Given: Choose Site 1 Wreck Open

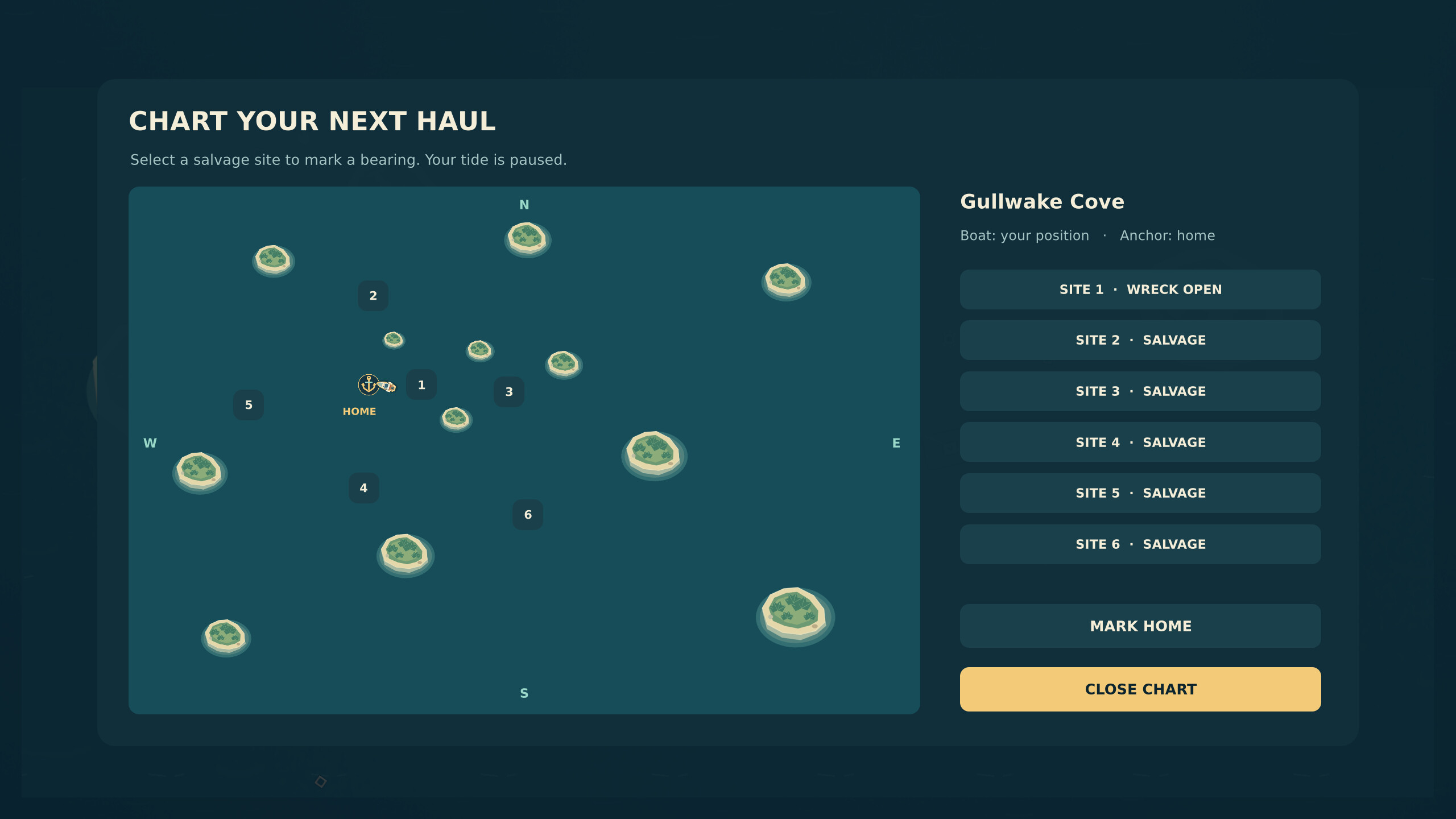Looking at the screenshot, I should tap(1140, 289).
